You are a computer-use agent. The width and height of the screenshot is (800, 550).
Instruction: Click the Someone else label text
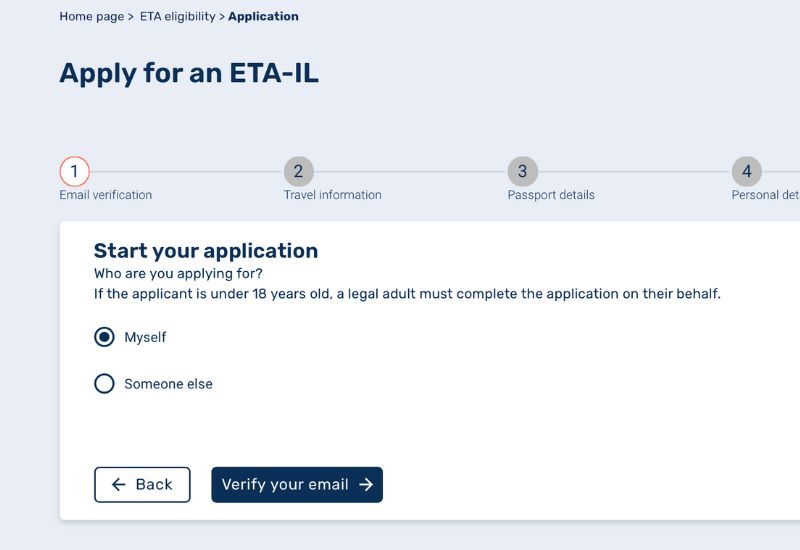click(168, 384)
